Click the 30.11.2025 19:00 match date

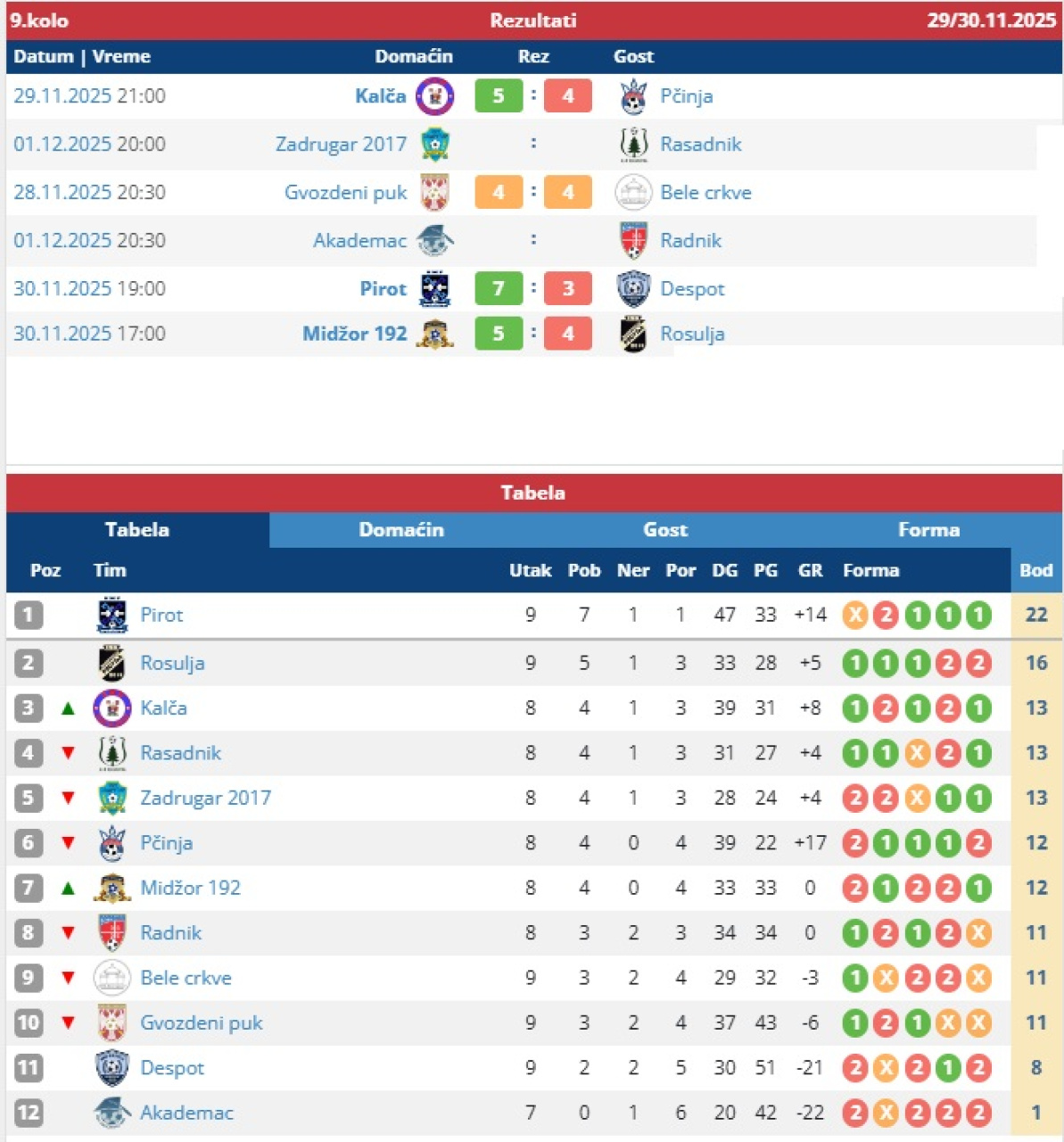tap(89, 289)
